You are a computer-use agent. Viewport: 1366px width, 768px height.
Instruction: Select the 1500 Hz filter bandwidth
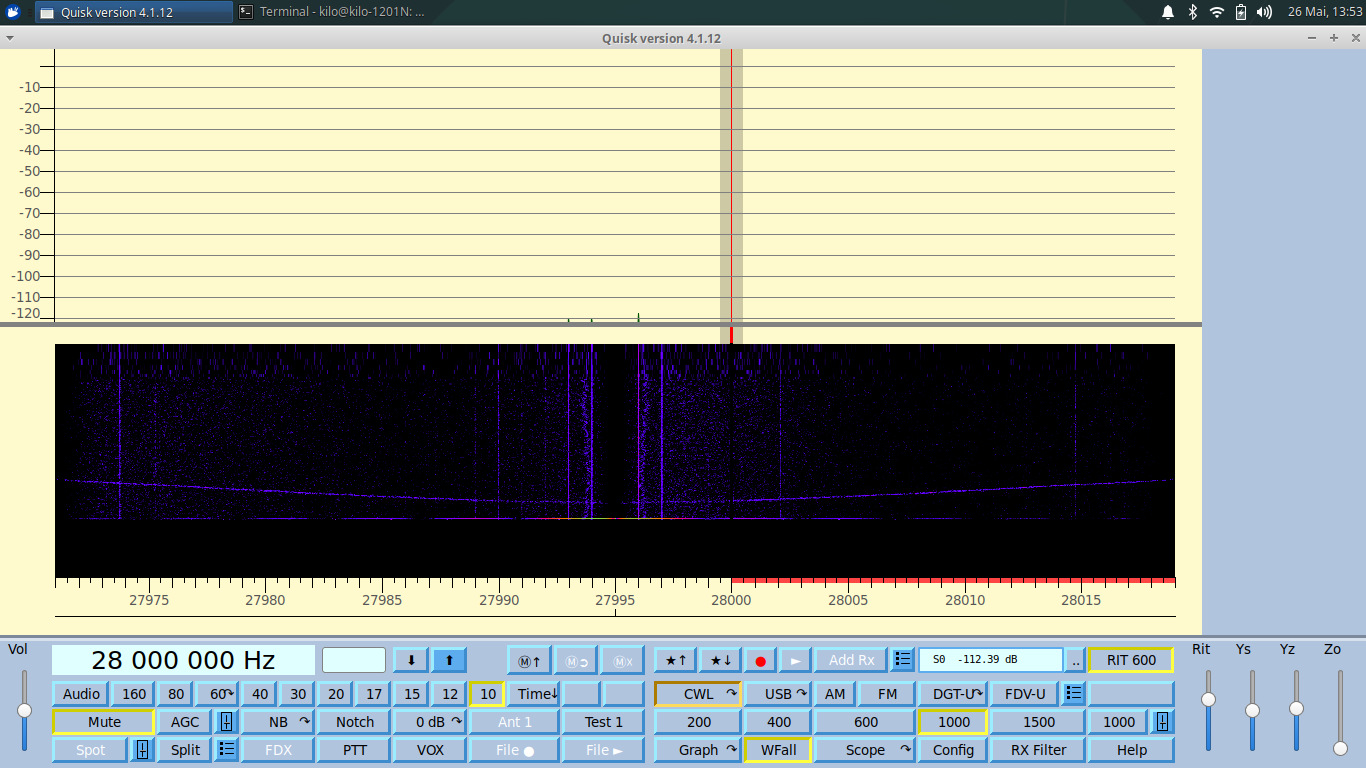pyautogui.click(x=1038, y=722)
